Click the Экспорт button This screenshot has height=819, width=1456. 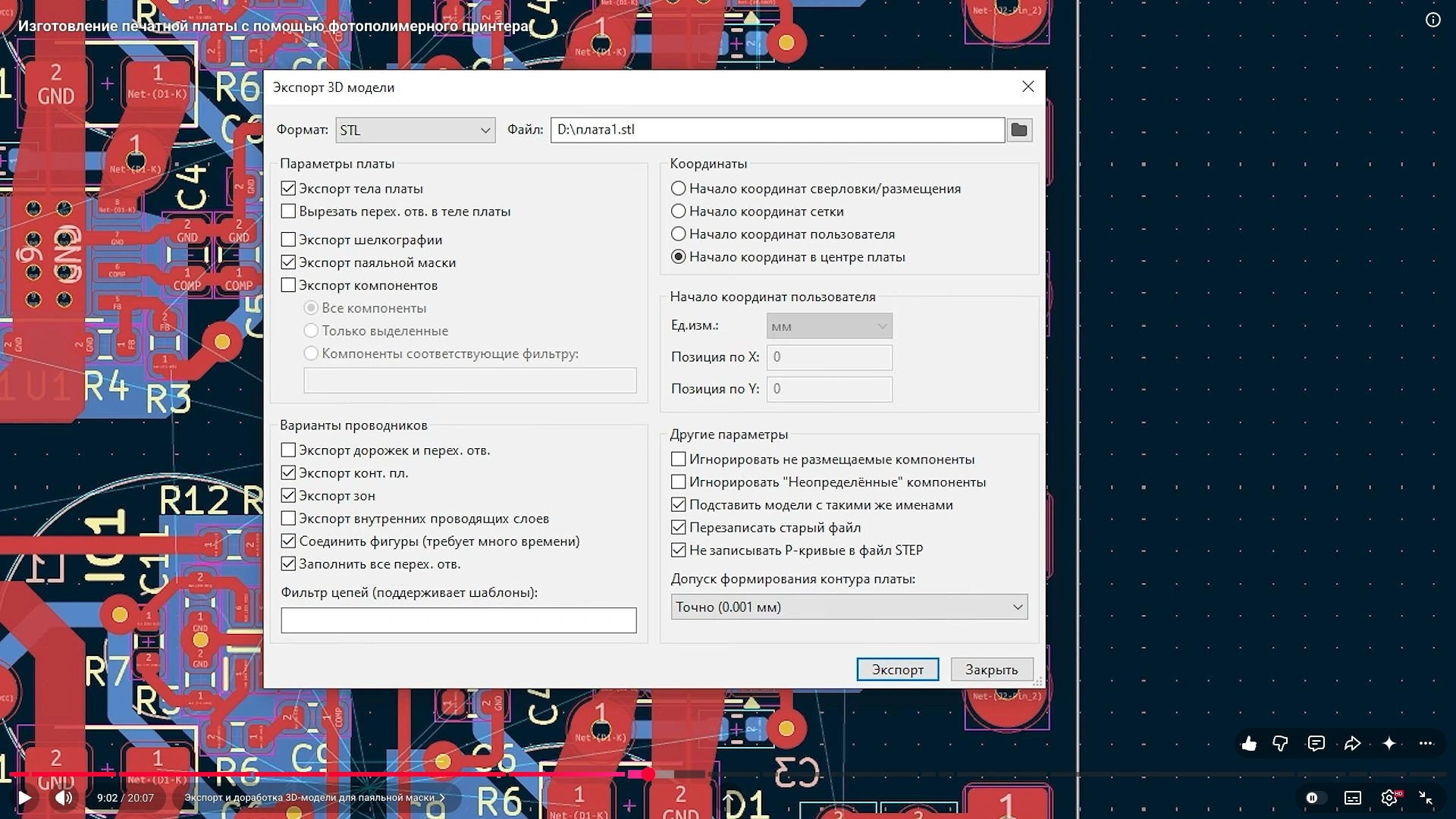click(x=898, y=670)
